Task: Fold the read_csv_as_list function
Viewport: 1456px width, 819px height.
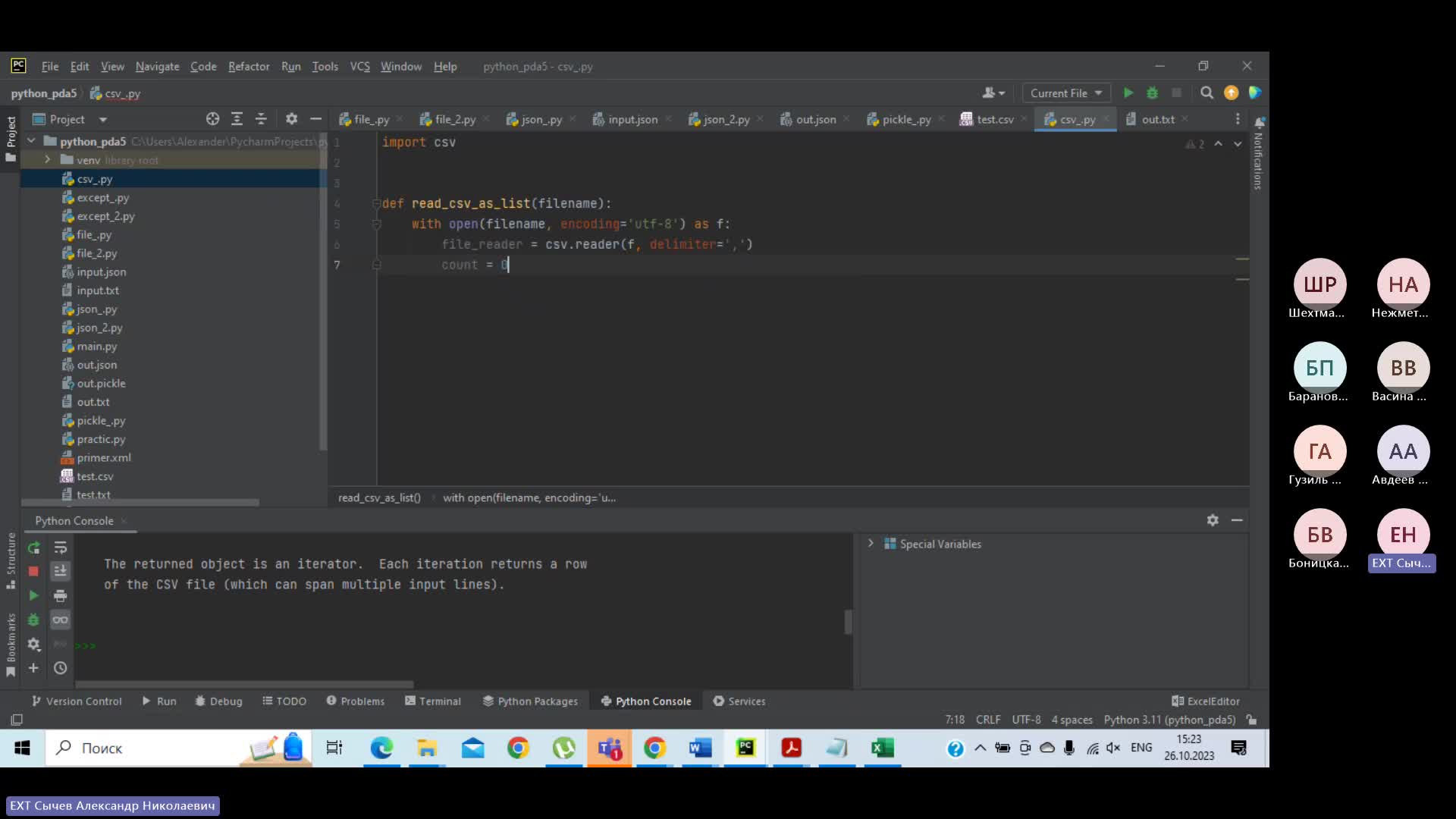Action: pos(376,203)
